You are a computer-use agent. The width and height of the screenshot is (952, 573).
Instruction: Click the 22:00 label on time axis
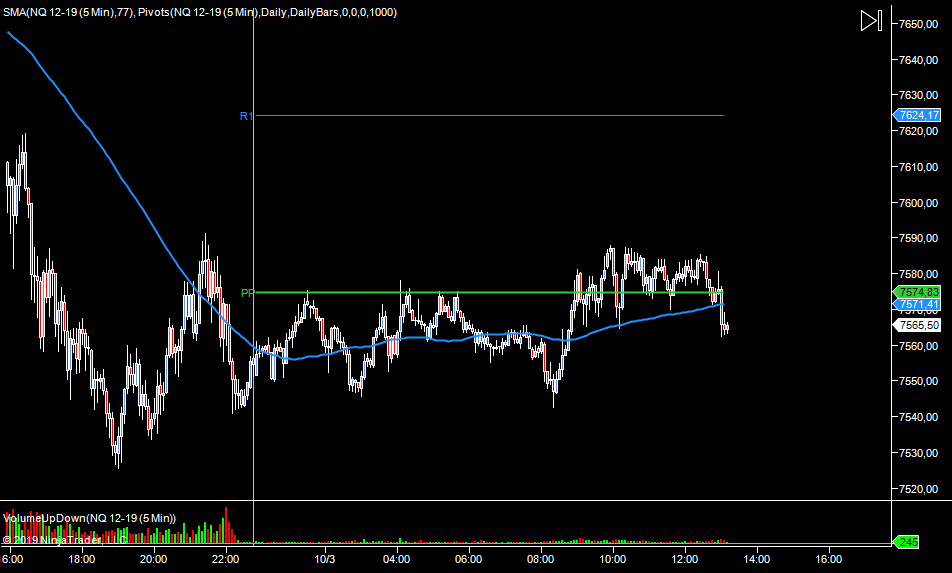227,558
